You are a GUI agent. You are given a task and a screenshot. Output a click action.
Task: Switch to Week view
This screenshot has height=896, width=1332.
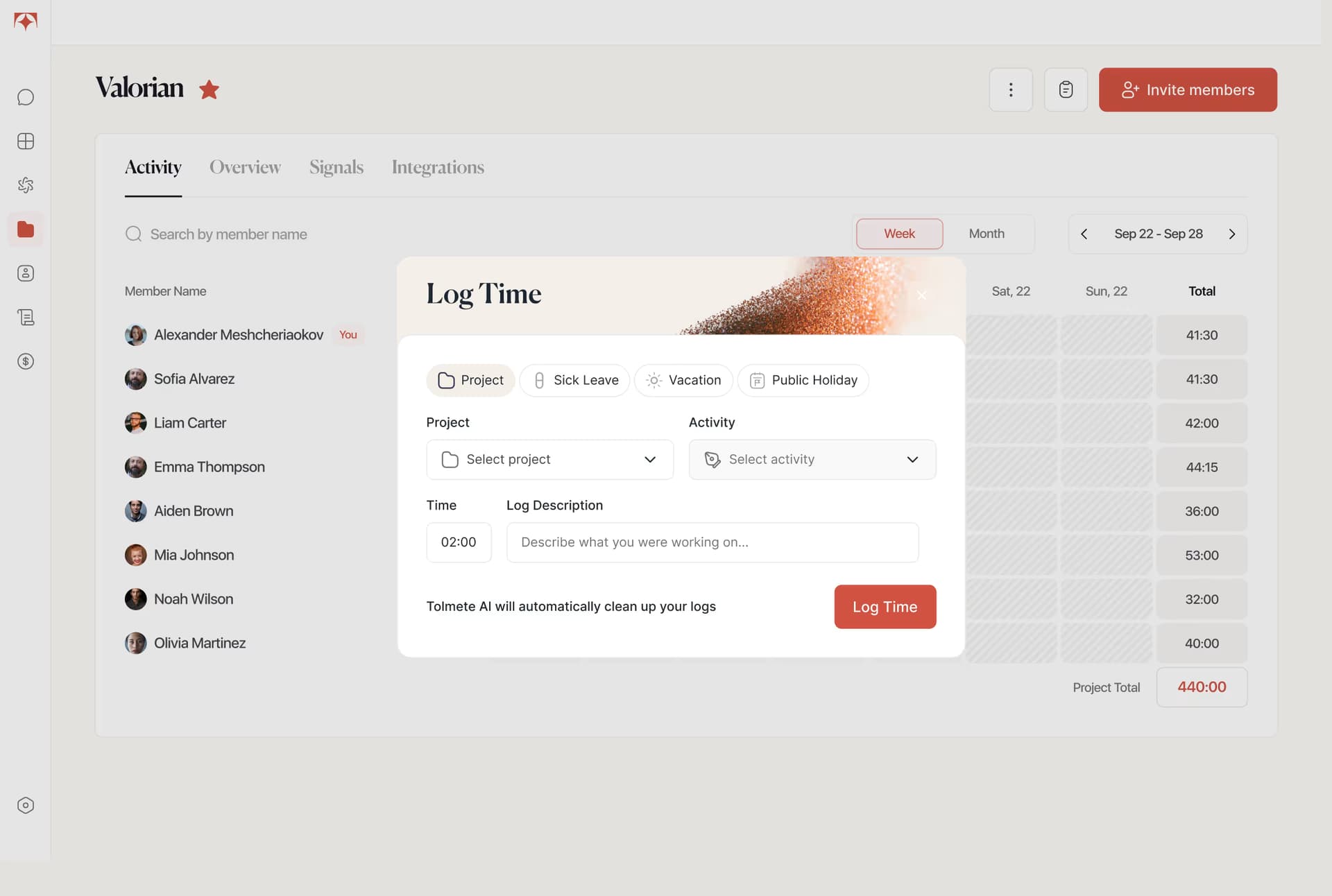[899, 234]
